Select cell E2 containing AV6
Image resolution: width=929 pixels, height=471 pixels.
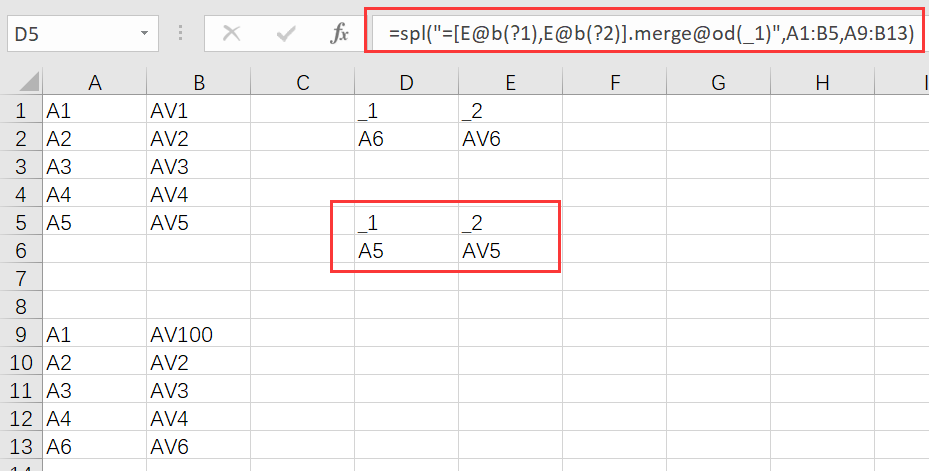point(510,138)
